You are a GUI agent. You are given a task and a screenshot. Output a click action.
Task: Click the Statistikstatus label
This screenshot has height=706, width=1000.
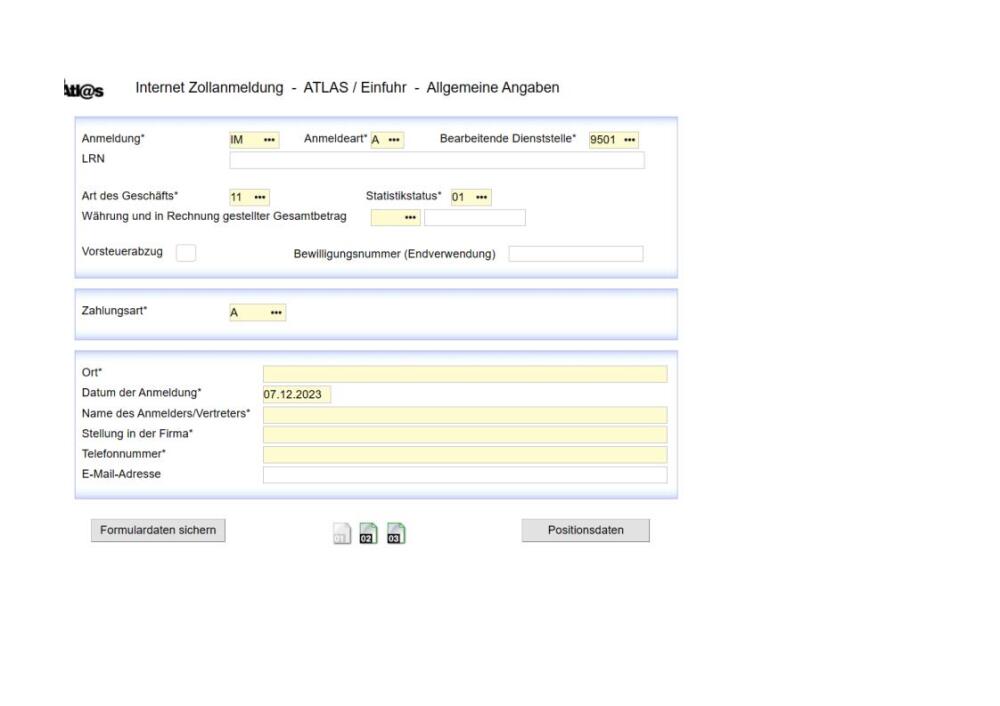(x=403, y=196)
